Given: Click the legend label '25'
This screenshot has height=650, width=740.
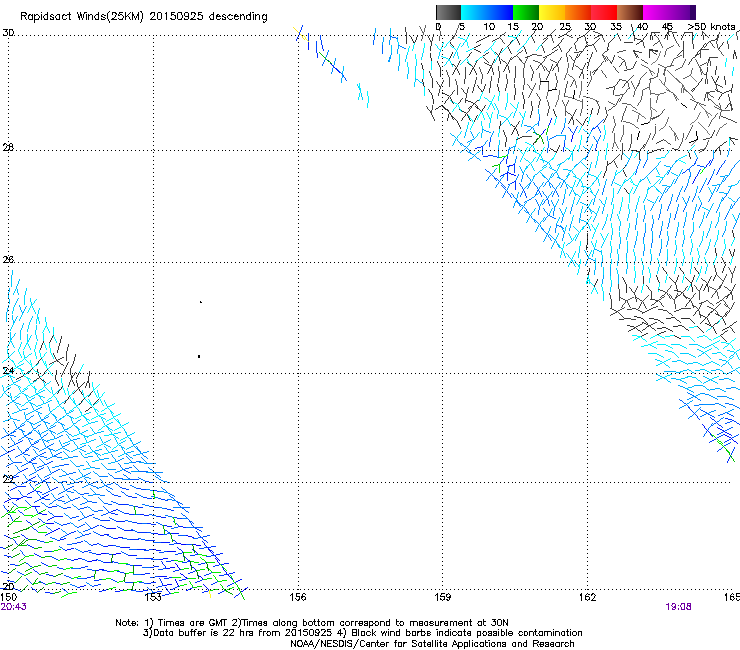Looking at the screenshot, I should coord(564,27).
